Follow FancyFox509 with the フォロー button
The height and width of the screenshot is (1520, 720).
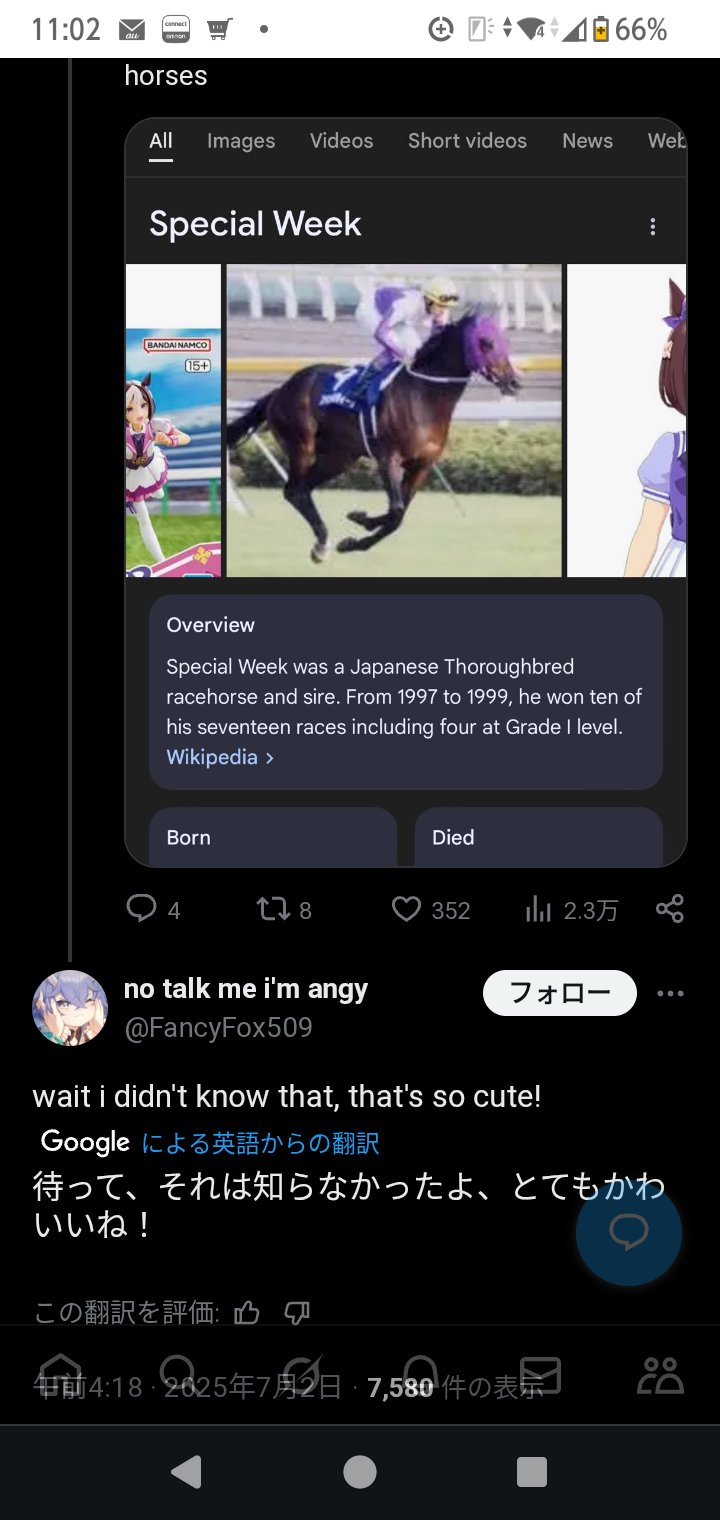click(x=560, y=993)
